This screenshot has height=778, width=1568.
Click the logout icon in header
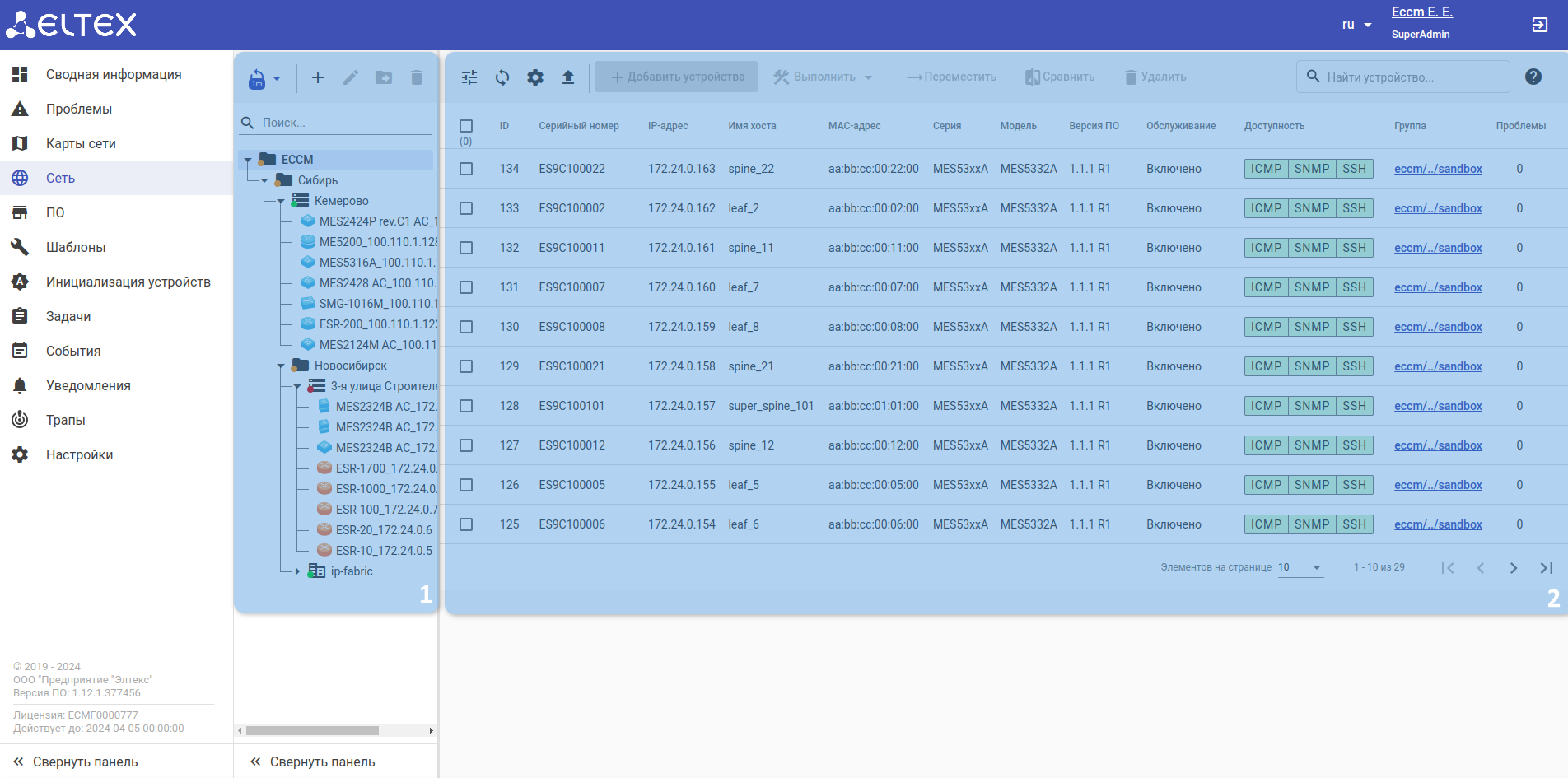1539,25
